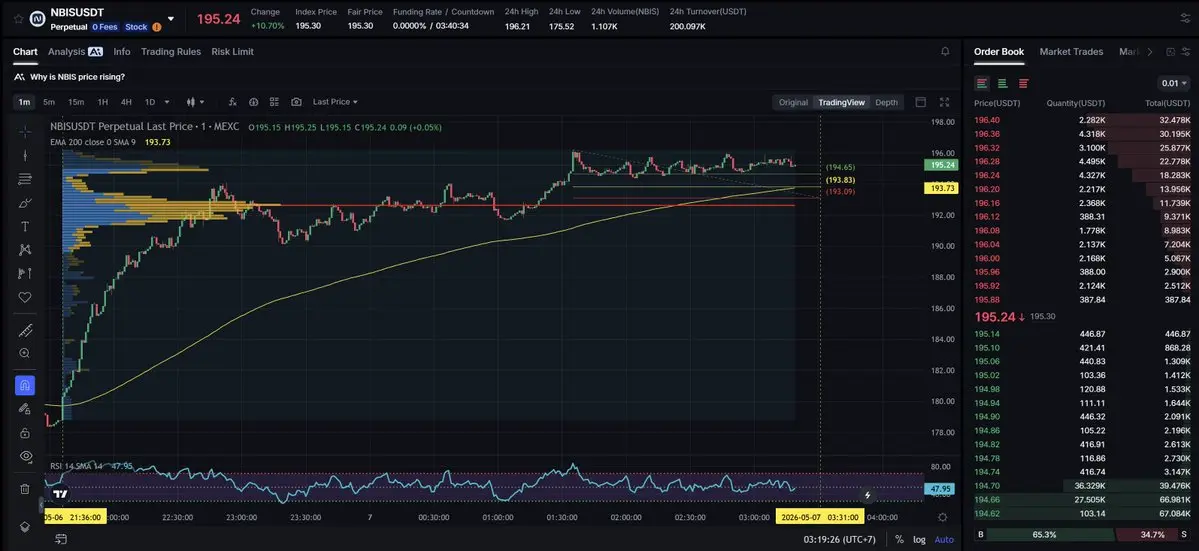Click the orange info badge next to Stock

(157, 27)
